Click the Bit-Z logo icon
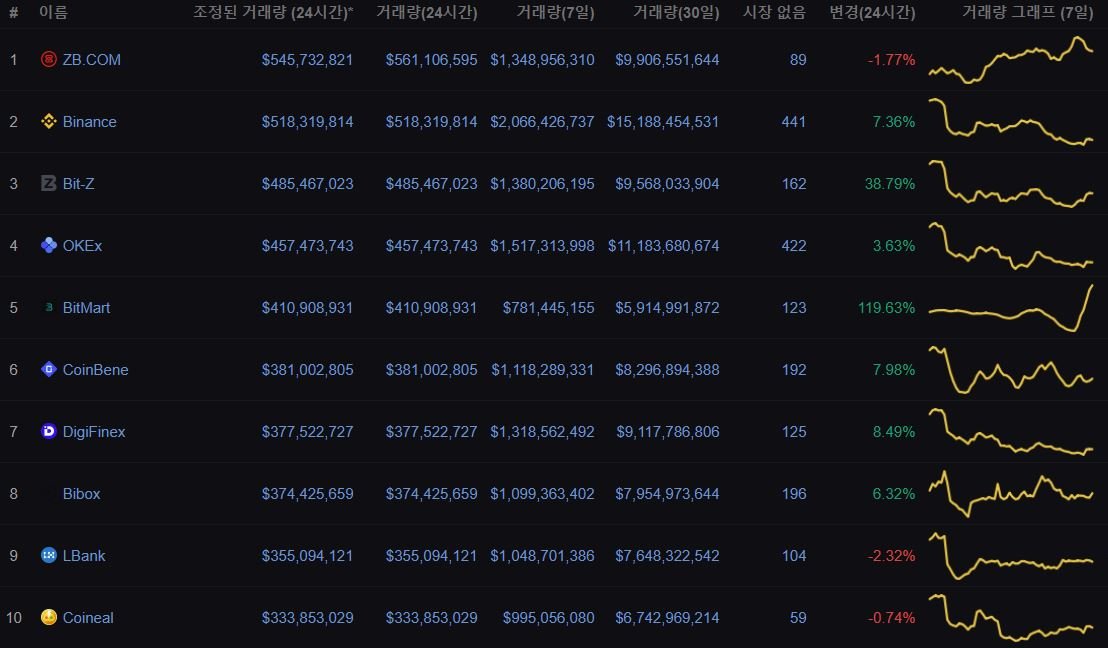Screen dimensions: 1108x648 point(48,184)
